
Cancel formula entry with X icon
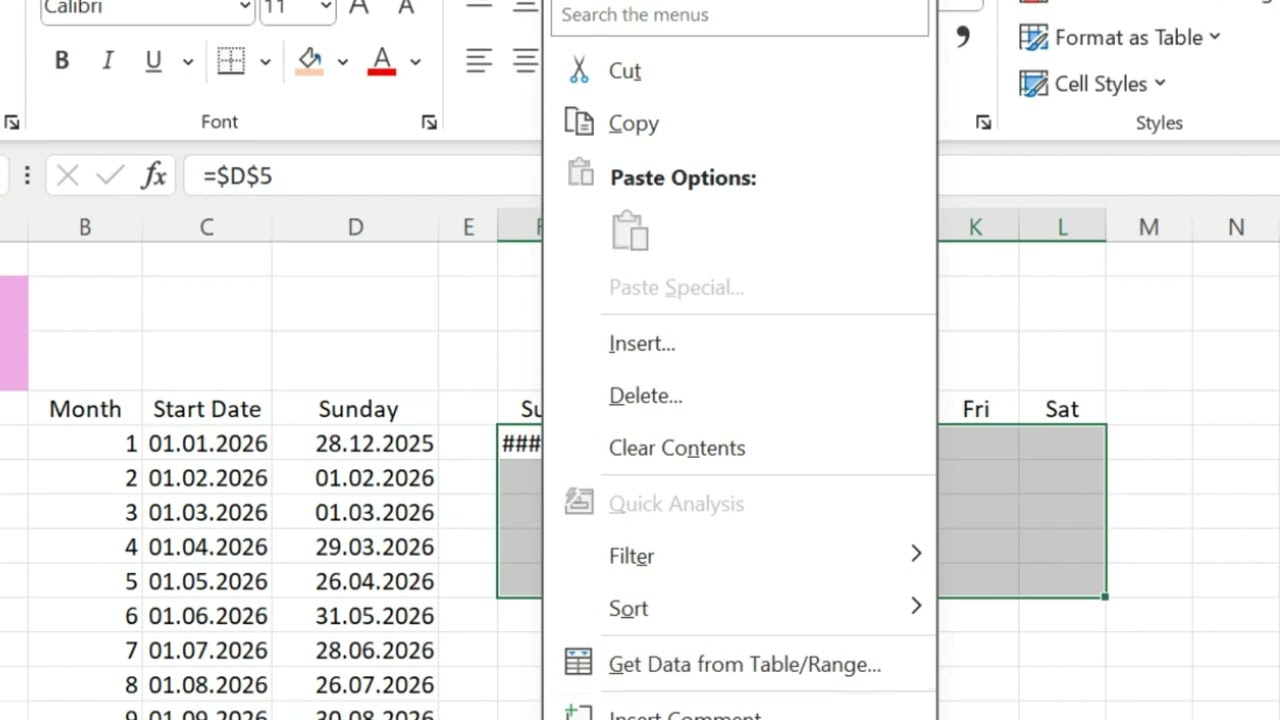[x=67, y=176]
